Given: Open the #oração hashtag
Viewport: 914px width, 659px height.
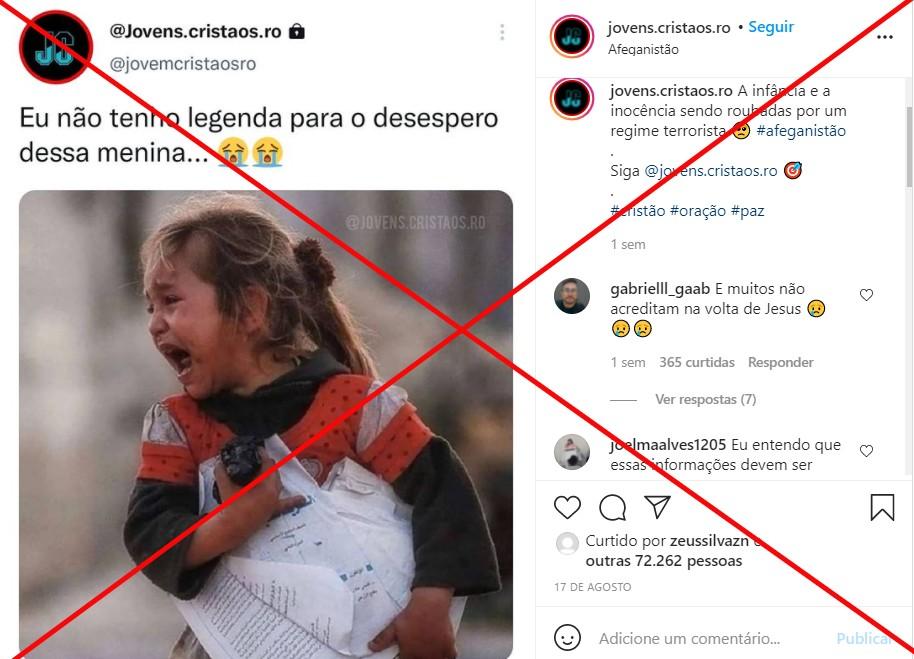Looking at the screenshot, I should tap(698, 210).
